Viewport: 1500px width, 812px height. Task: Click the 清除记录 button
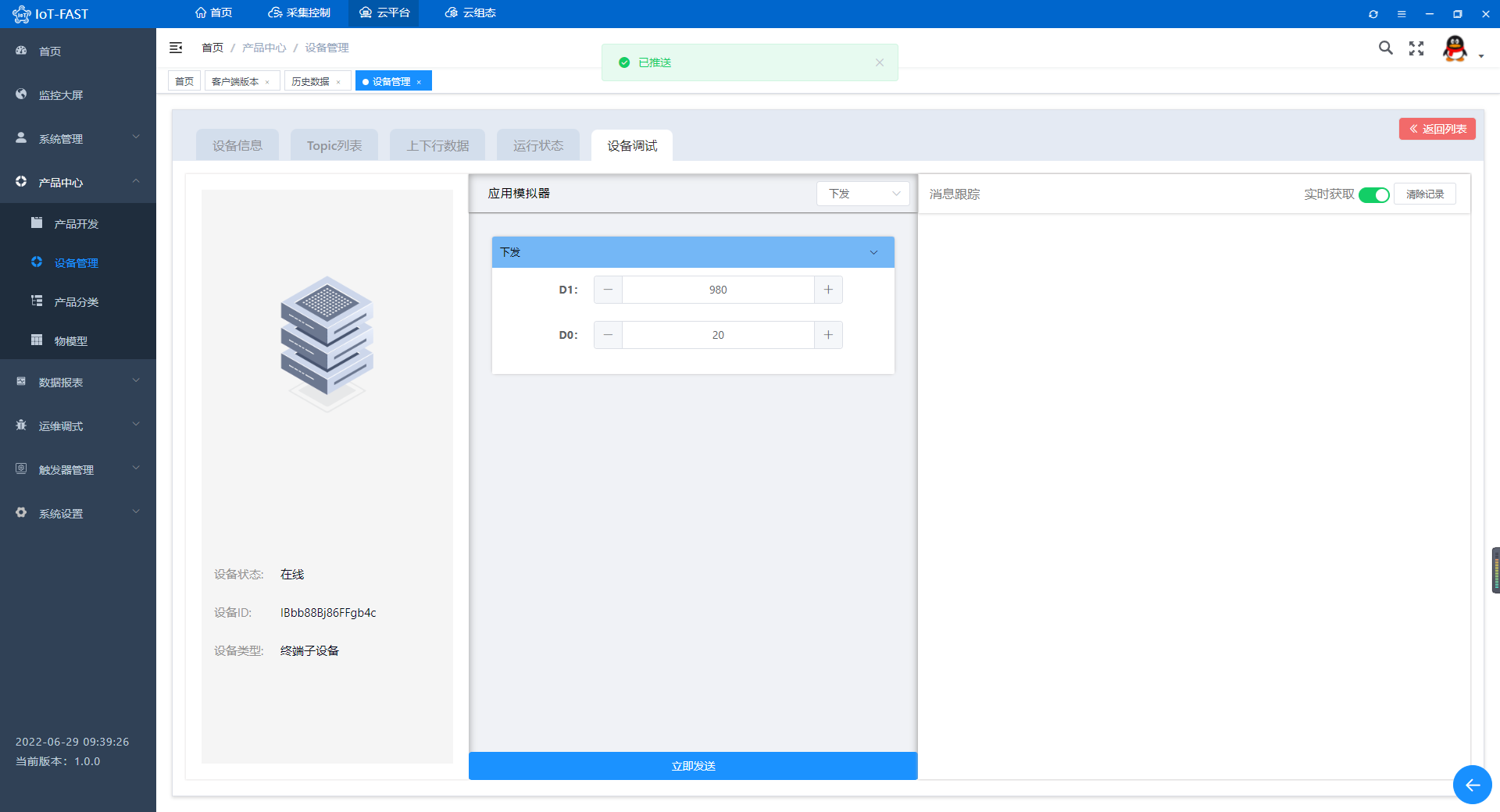click(x=1425, y=194)
